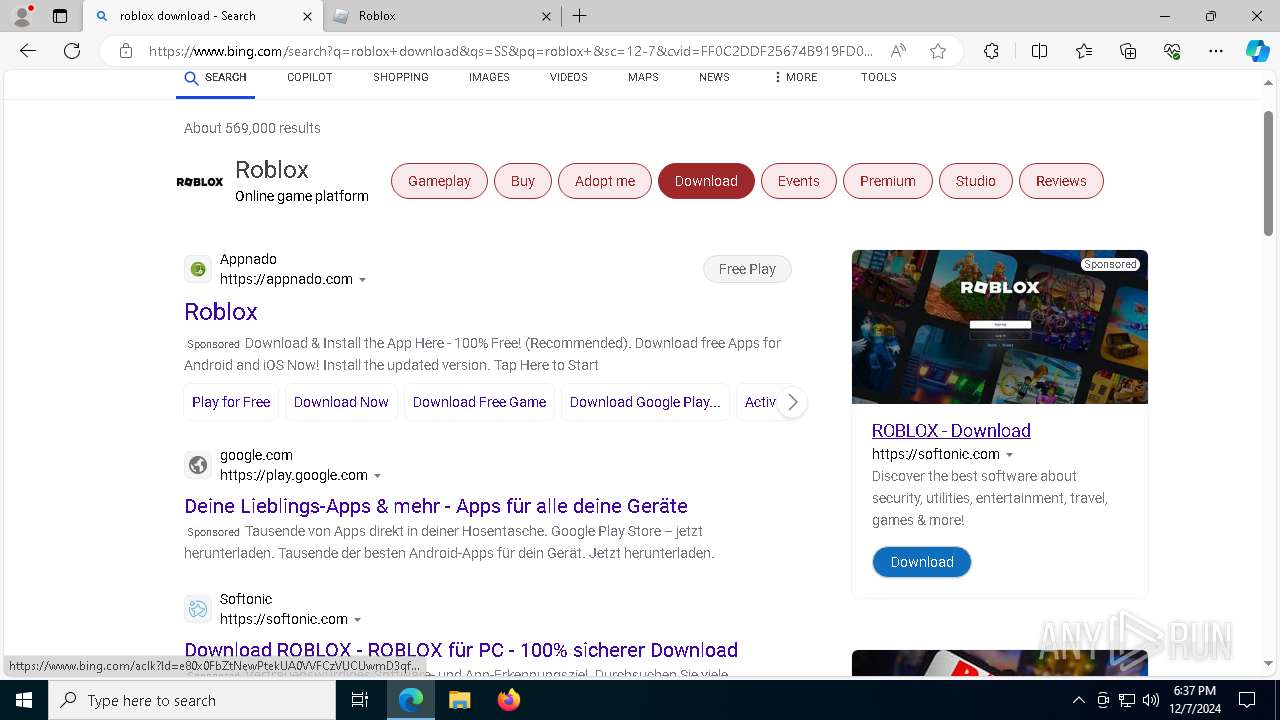1280x720 pixels.
Task: Click the Download Free Game sitelink
Action: 479,402
